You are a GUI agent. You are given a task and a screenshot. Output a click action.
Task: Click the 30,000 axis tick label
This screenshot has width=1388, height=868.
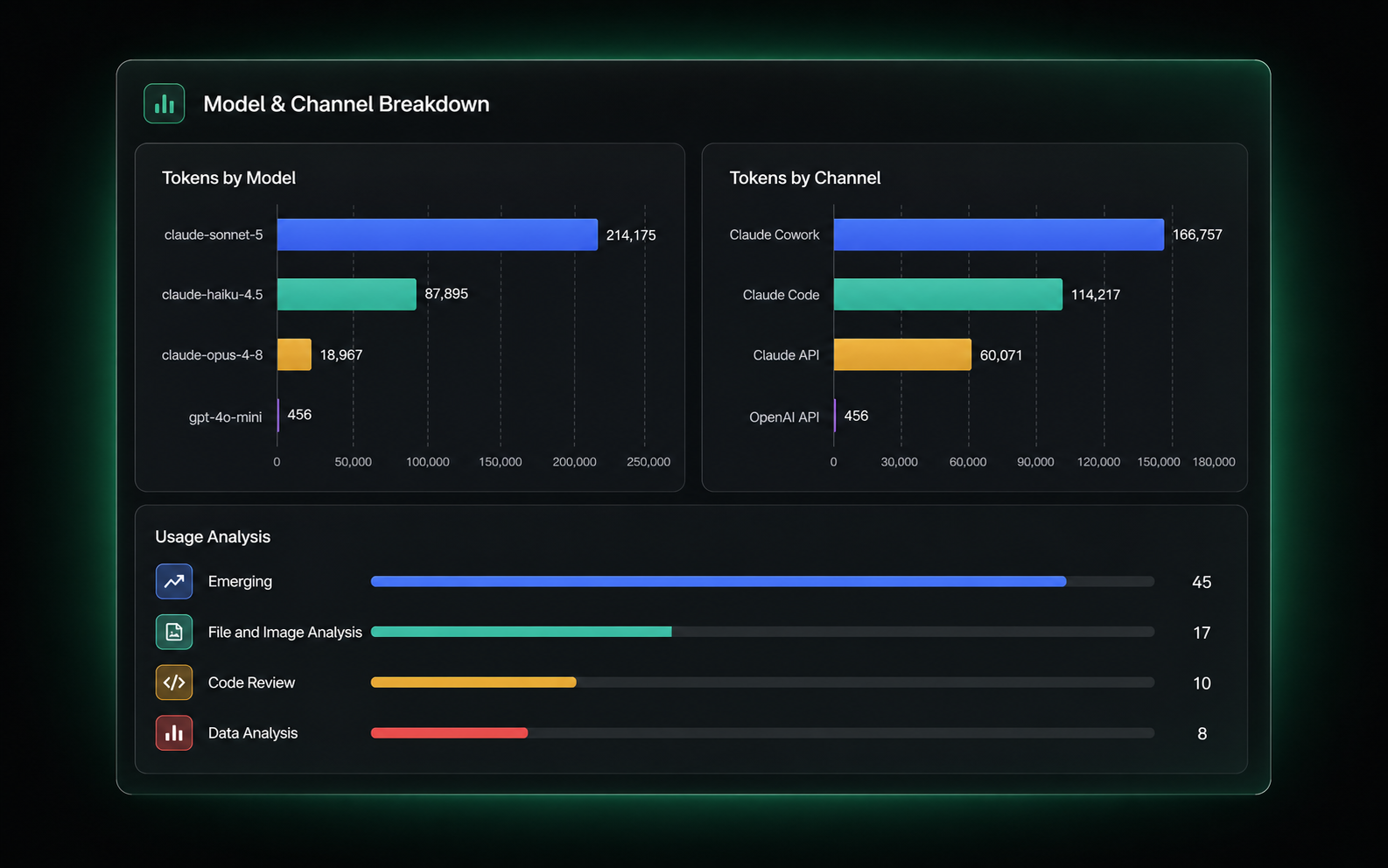900,462
